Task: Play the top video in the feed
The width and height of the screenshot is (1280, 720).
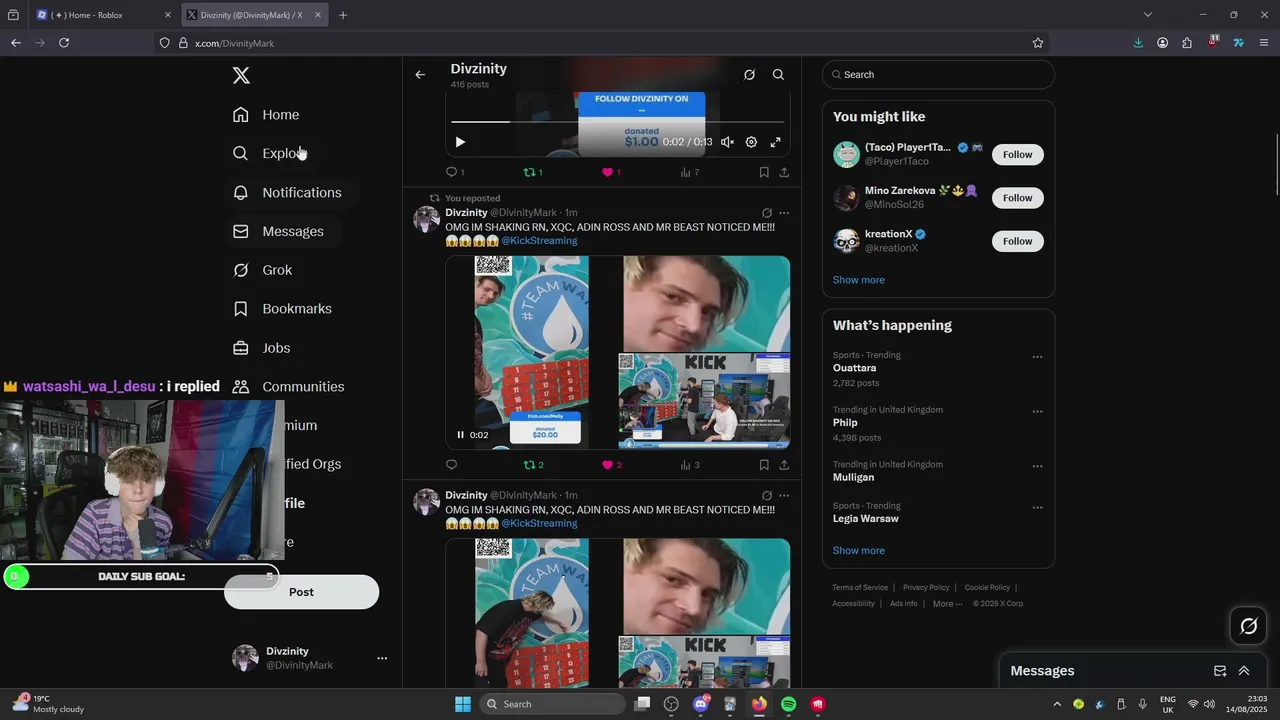Action: pos(460,142)
